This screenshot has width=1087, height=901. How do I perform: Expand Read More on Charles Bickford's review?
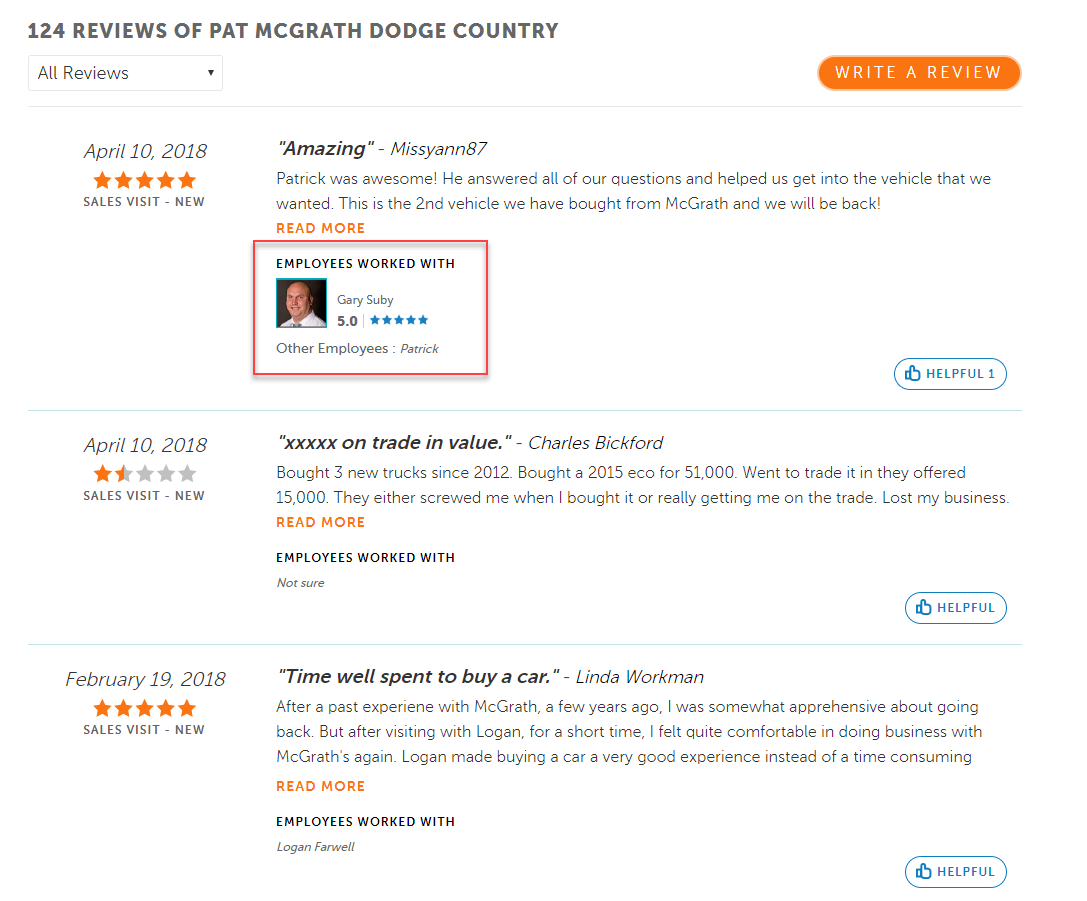pos(320,522)
